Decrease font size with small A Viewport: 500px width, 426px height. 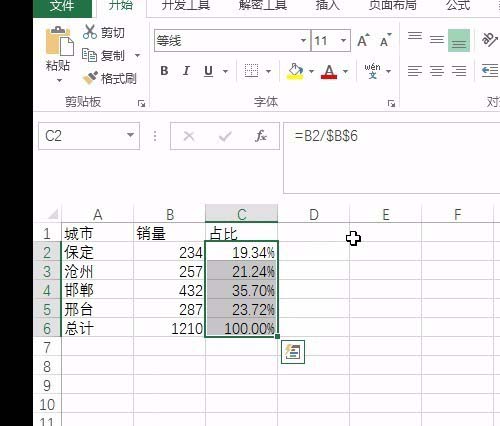385,41
